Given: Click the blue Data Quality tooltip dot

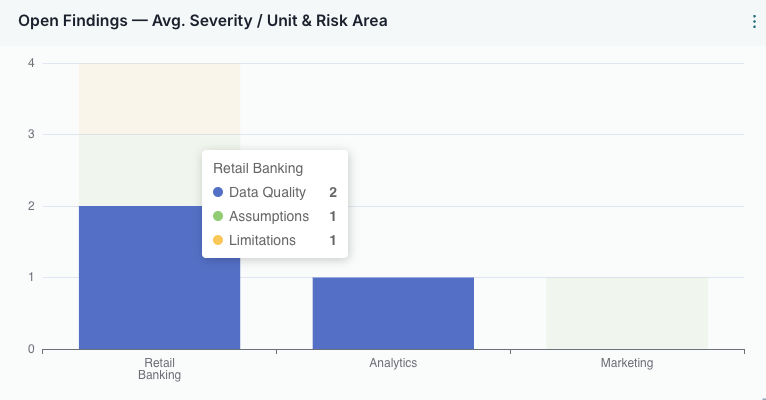Looking at the screenshot, I should point(218,192).
